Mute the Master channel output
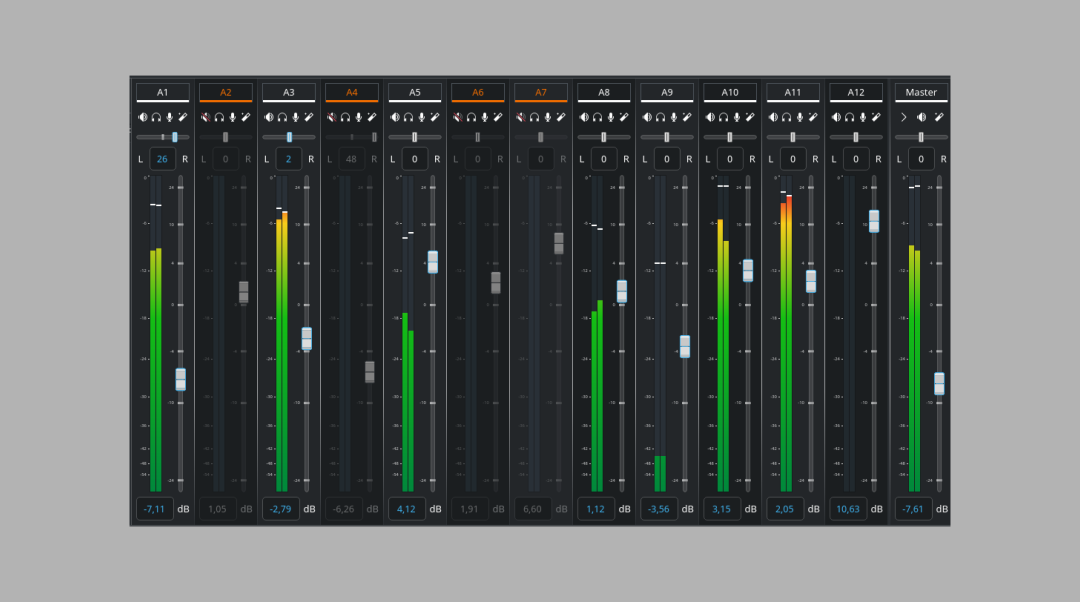The width and height of the screenshot is (1080, 602). click(x=921, y=117)
